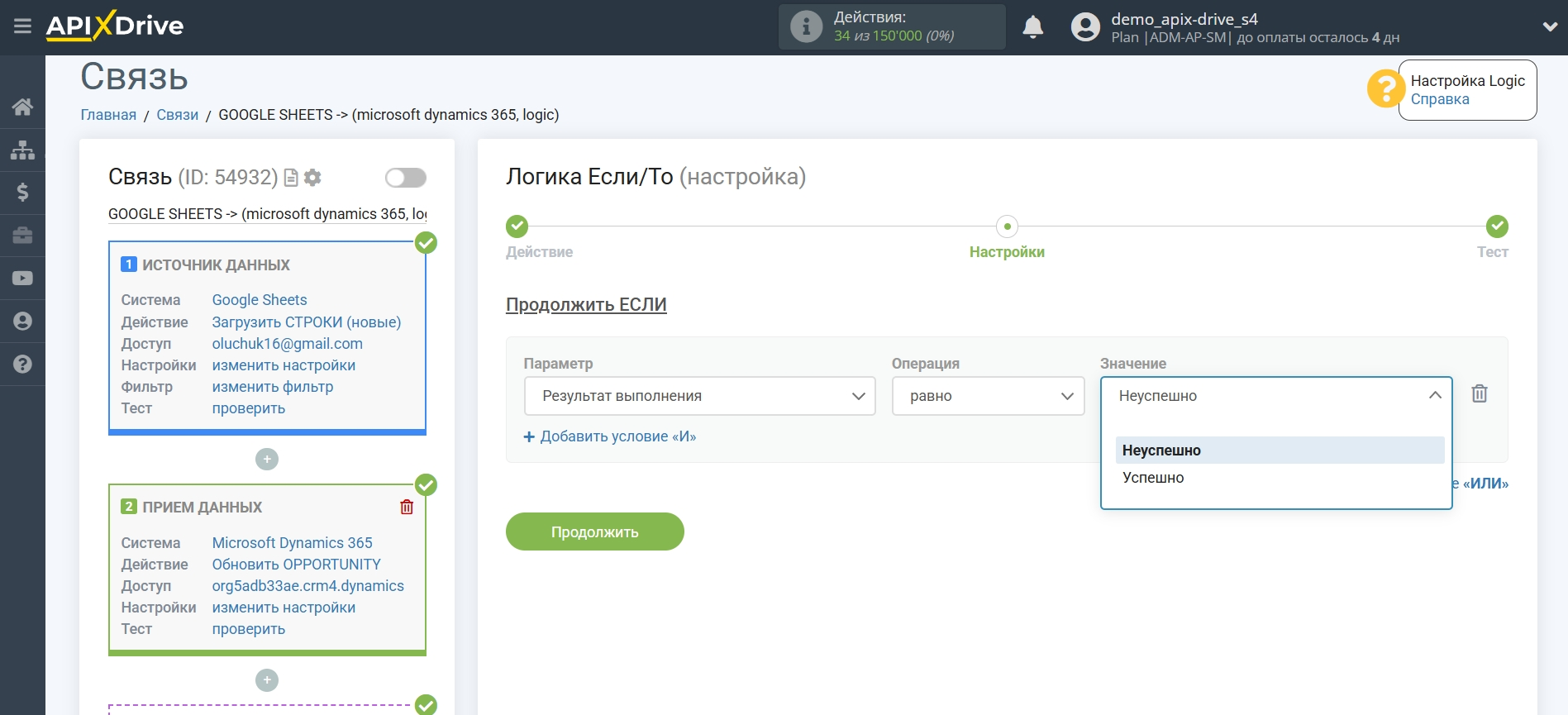This screenshot has height=715, width=1568.
Task: Open connection document copy icon
Action: [291, 178]
